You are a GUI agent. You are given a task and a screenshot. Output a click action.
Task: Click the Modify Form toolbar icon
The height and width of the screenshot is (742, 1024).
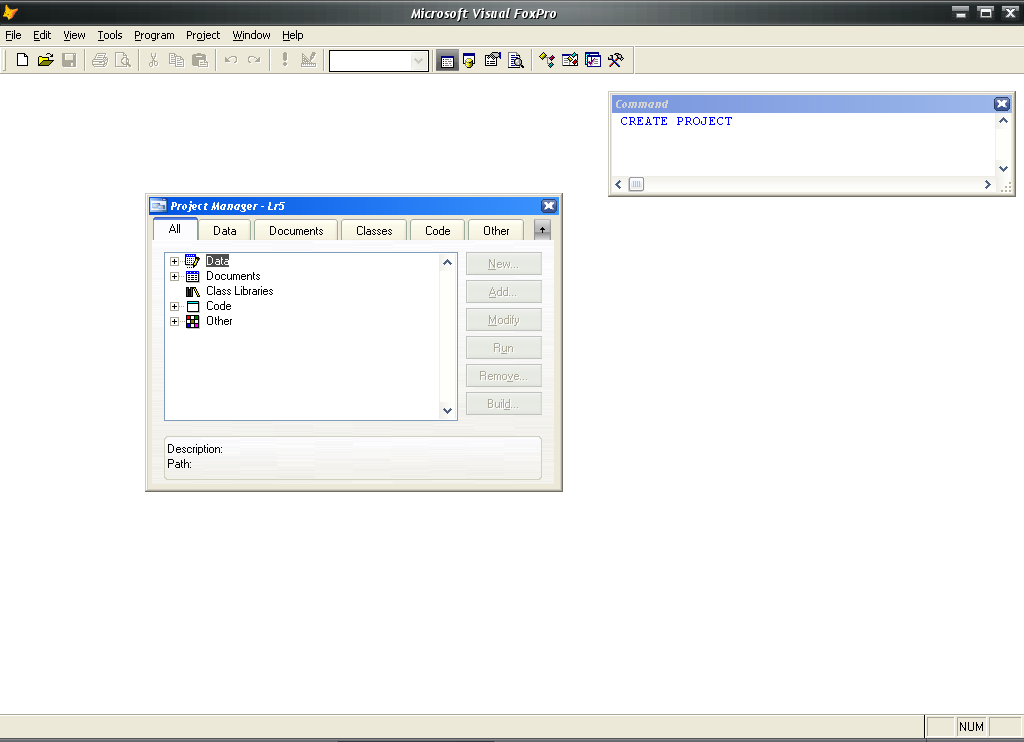[x=308, y=60]
